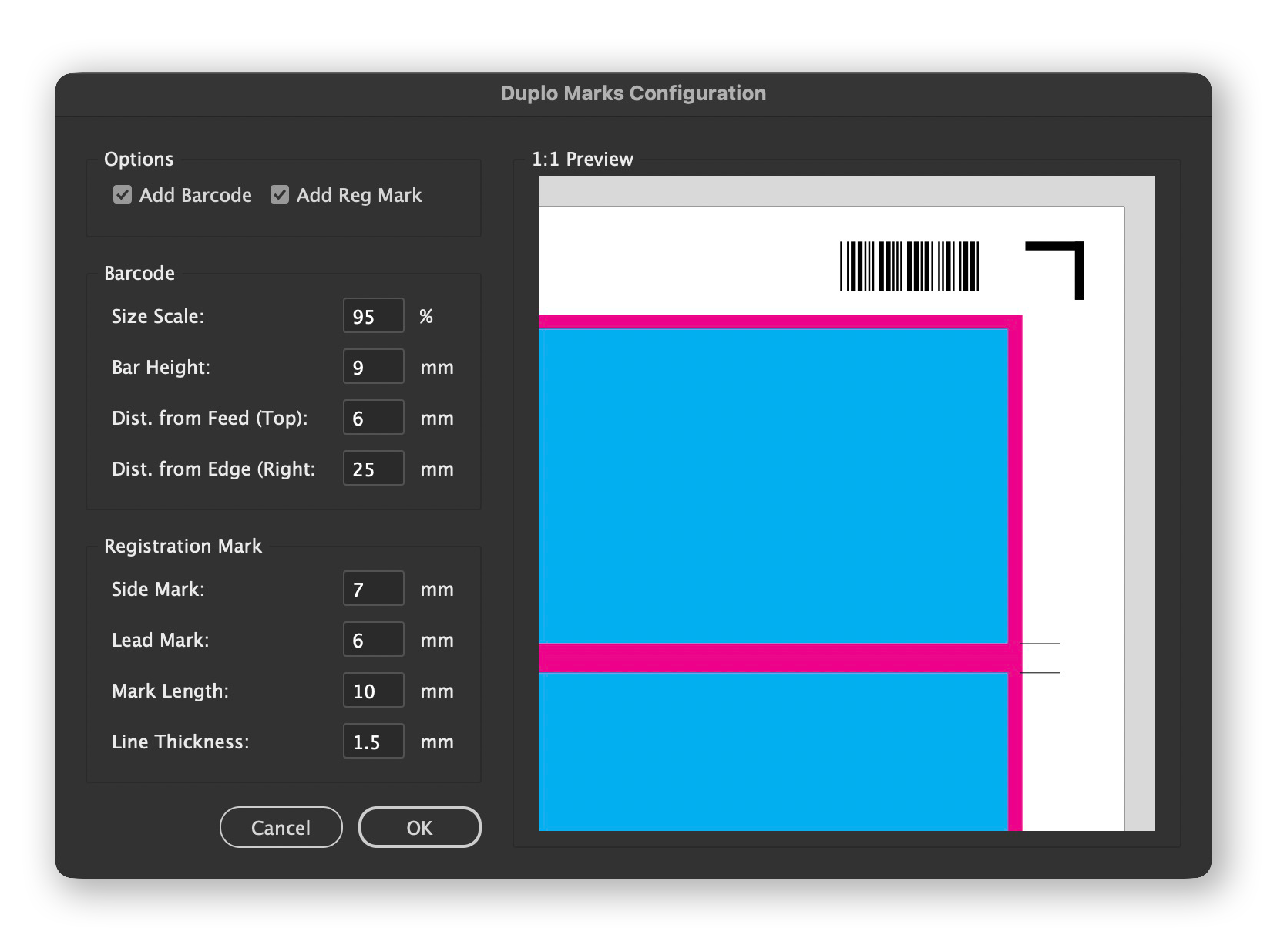1267x952 pixels.
Task: Click the Bar Height value box
Action: [x=373, y=366]
